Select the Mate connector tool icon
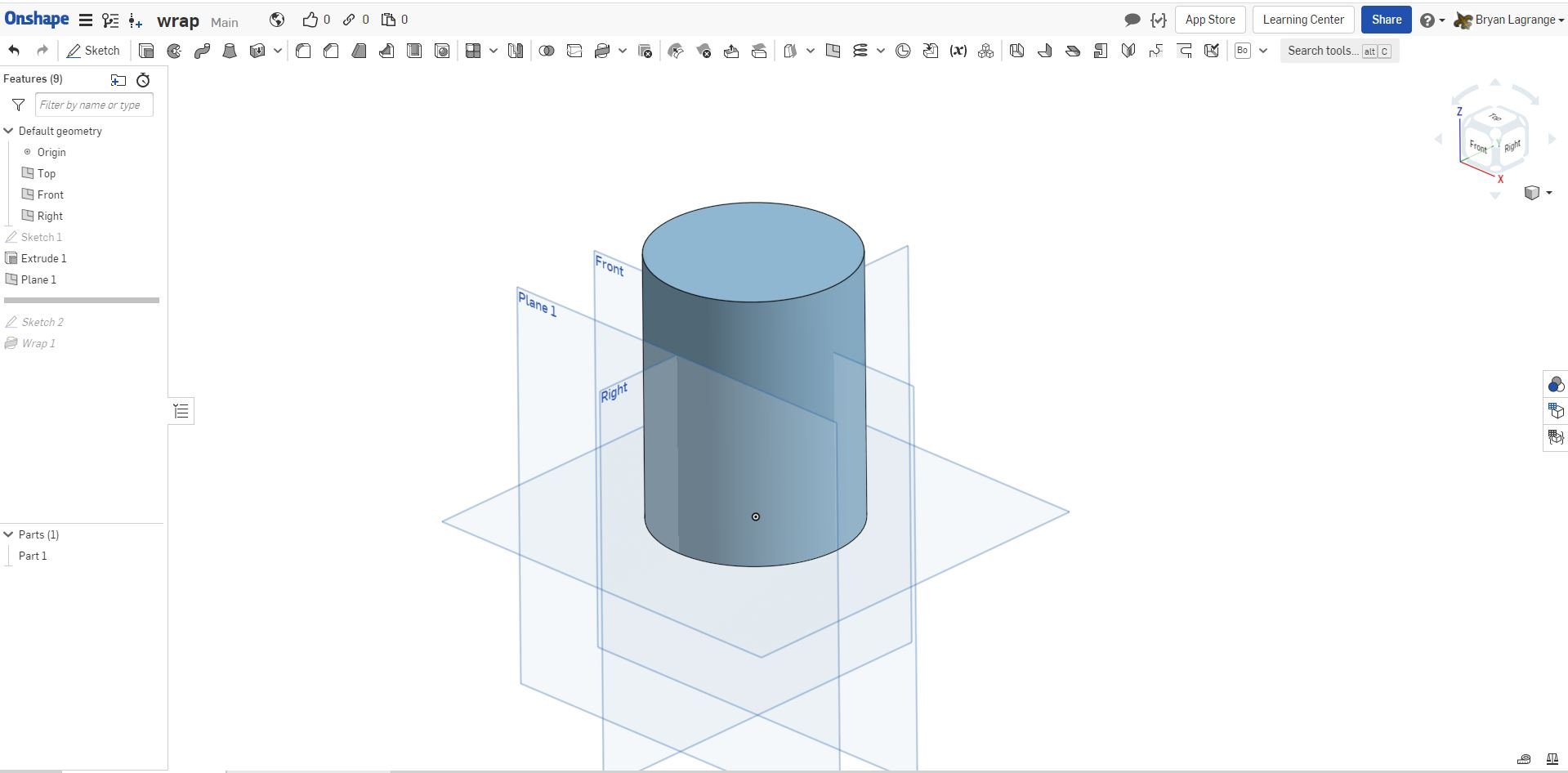 903,51
